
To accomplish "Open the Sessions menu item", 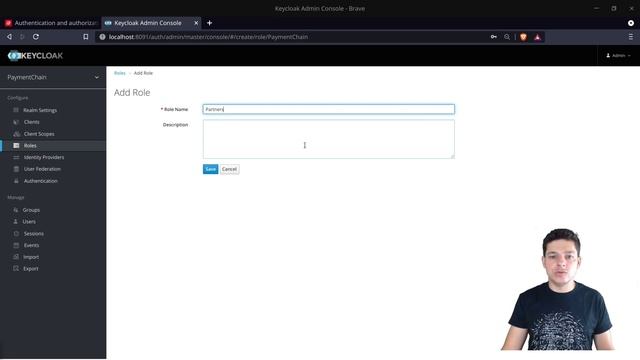I will click(33, 233).
